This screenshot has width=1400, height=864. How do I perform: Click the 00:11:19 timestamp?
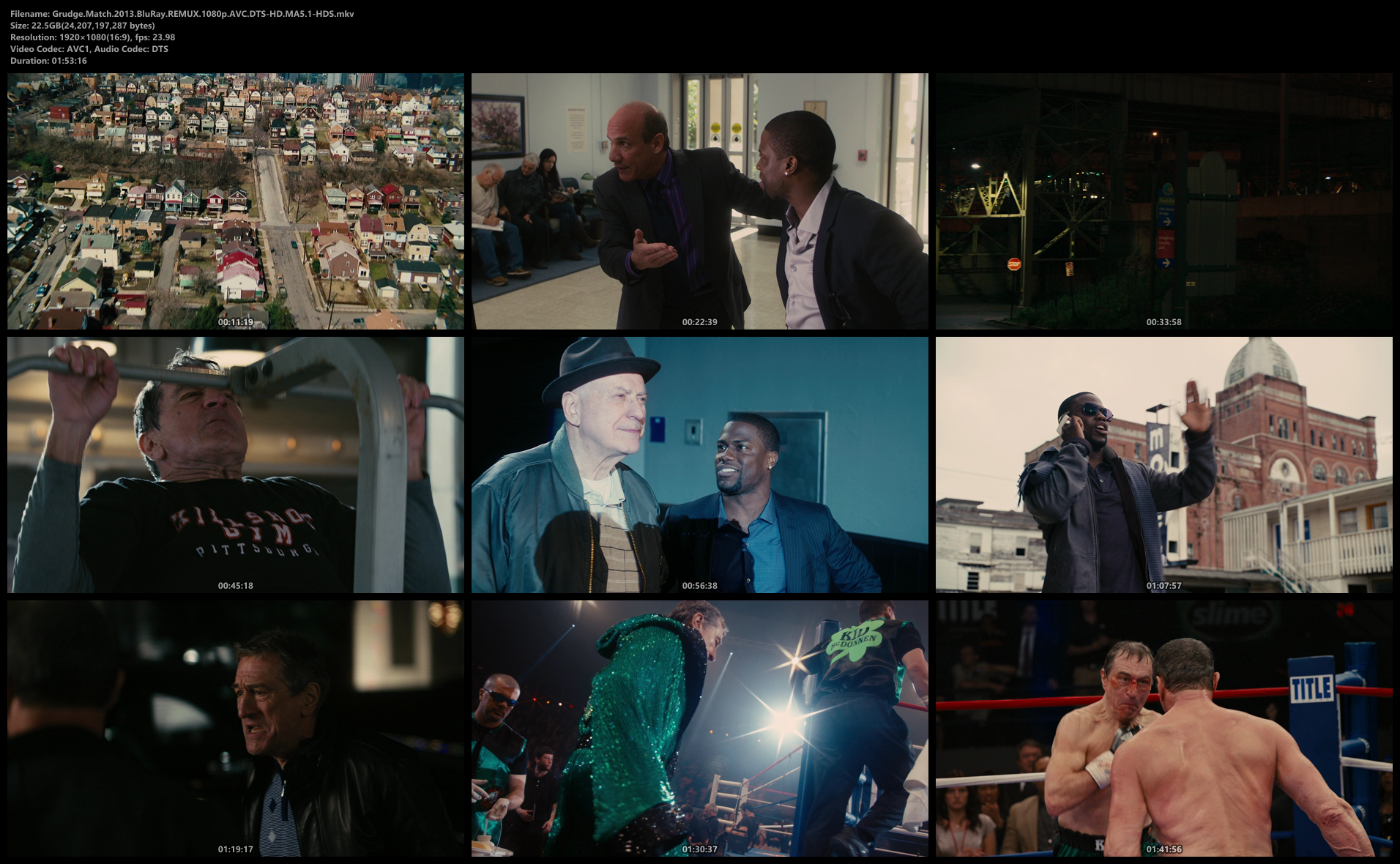(x=235, y=322)
